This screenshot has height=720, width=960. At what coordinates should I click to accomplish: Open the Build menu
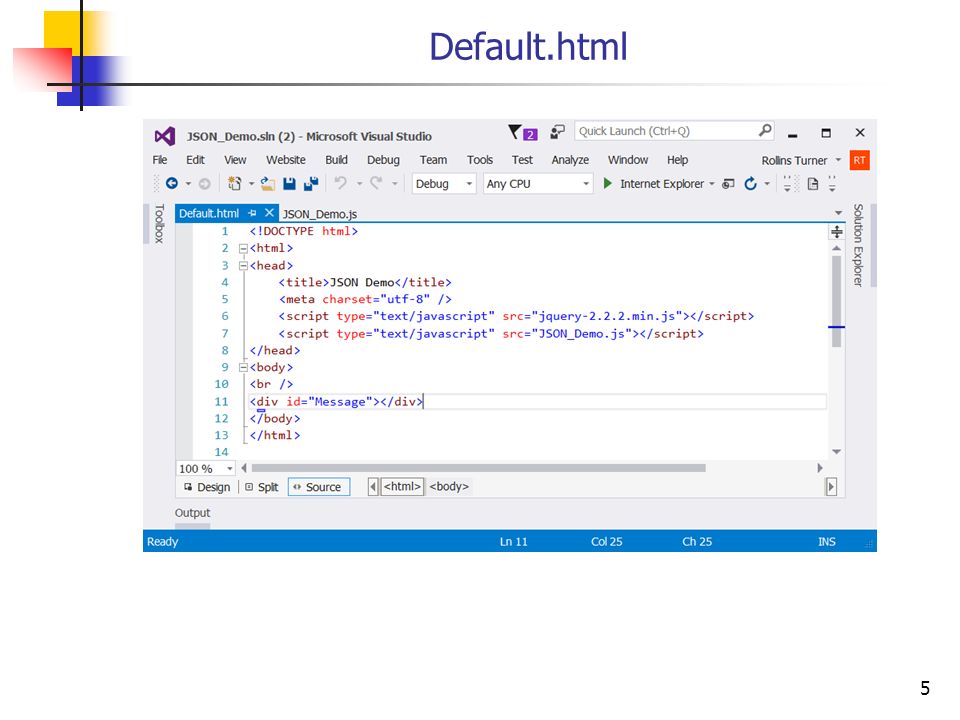point(336,160)
